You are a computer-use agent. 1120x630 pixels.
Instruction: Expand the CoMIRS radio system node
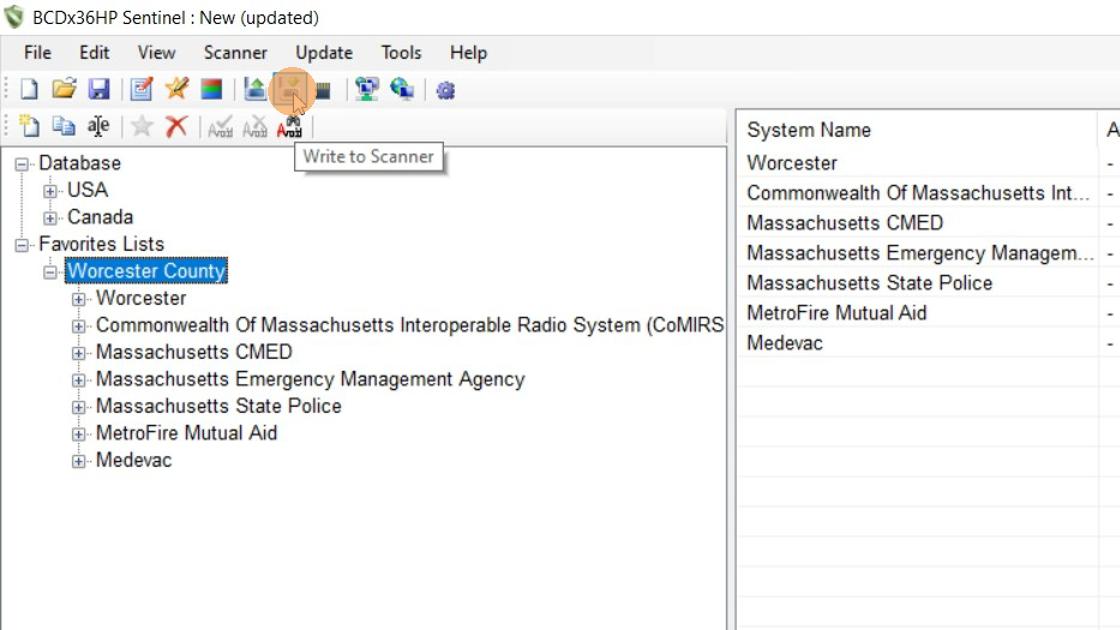79,326
